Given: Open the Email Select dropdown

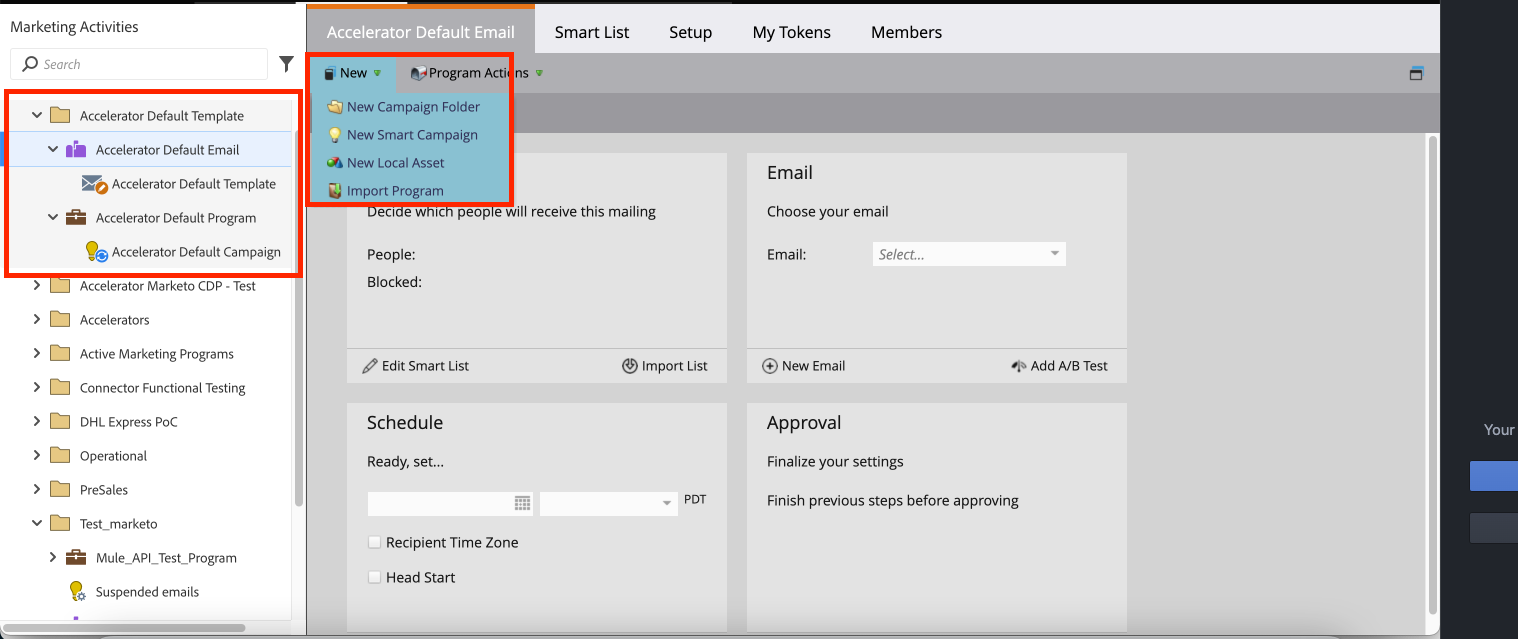Looking at the screenshot, I should tap(969, 254).
